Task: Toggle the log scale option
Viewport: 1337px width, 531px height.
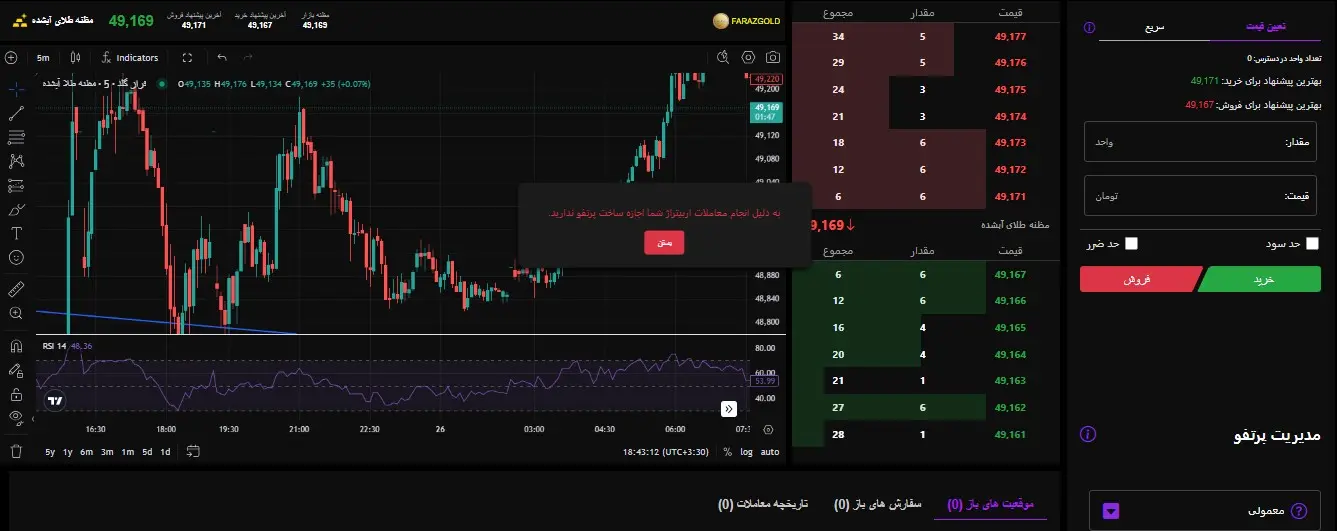Action: [746, 452]
